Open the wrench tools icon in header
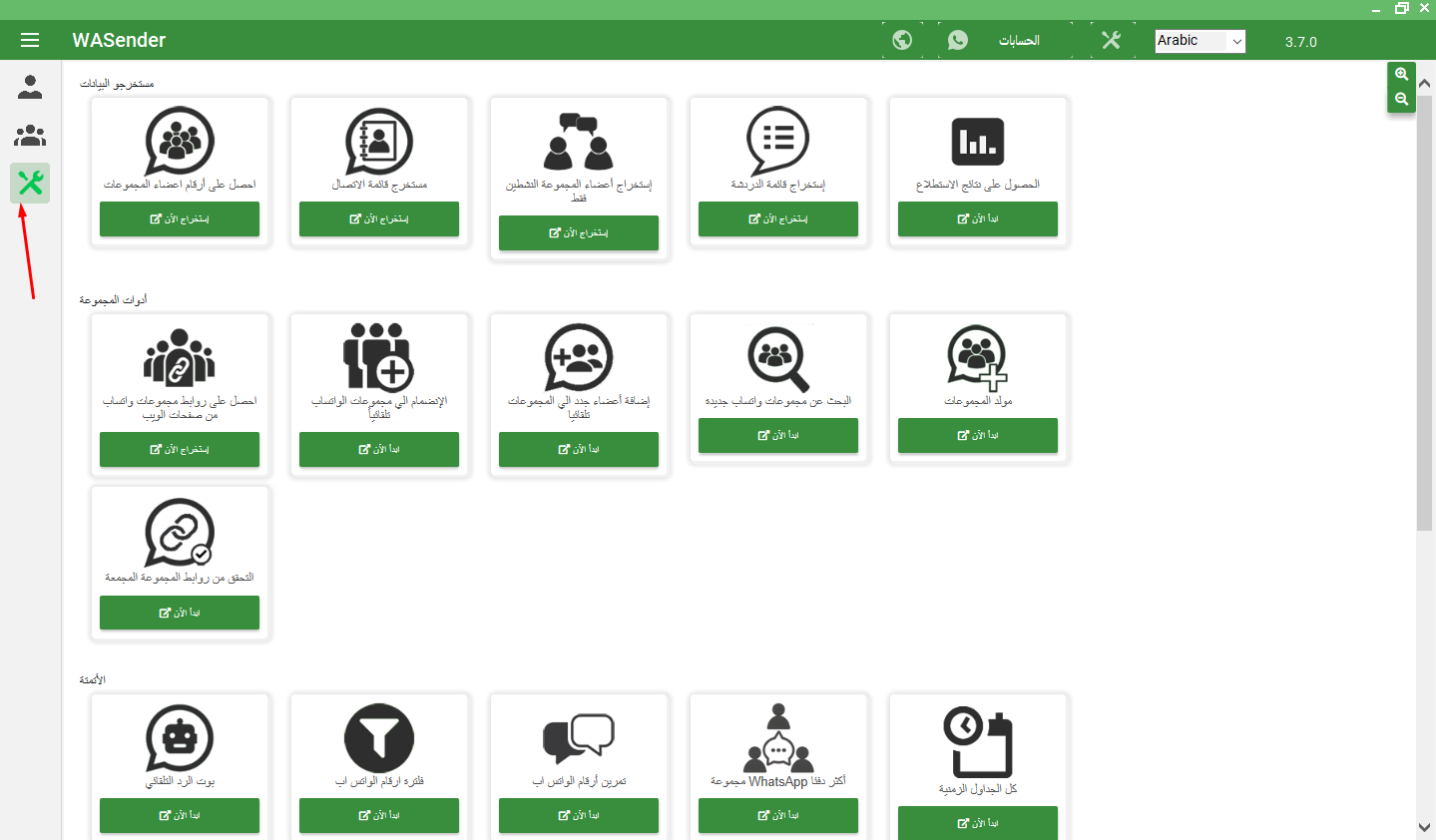The height and width of the screenshot is (840, 1436). pyautogui.click(x=1111, y=40)
